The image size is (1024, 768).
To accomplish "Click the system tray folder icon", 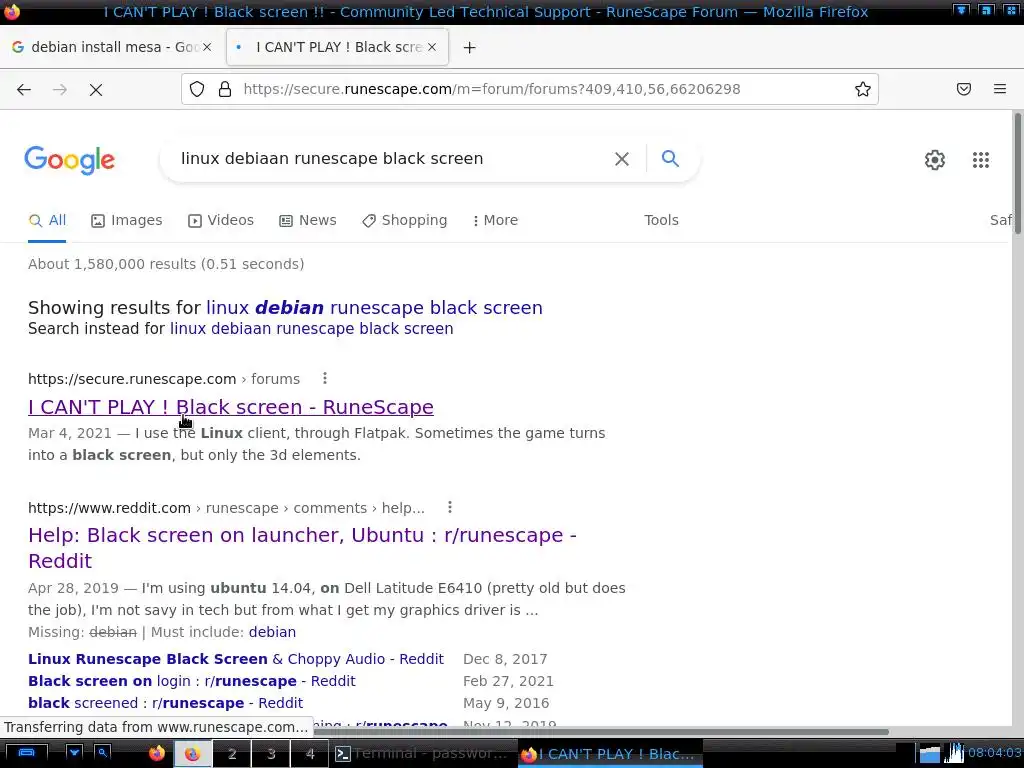I will click(929, 754).
